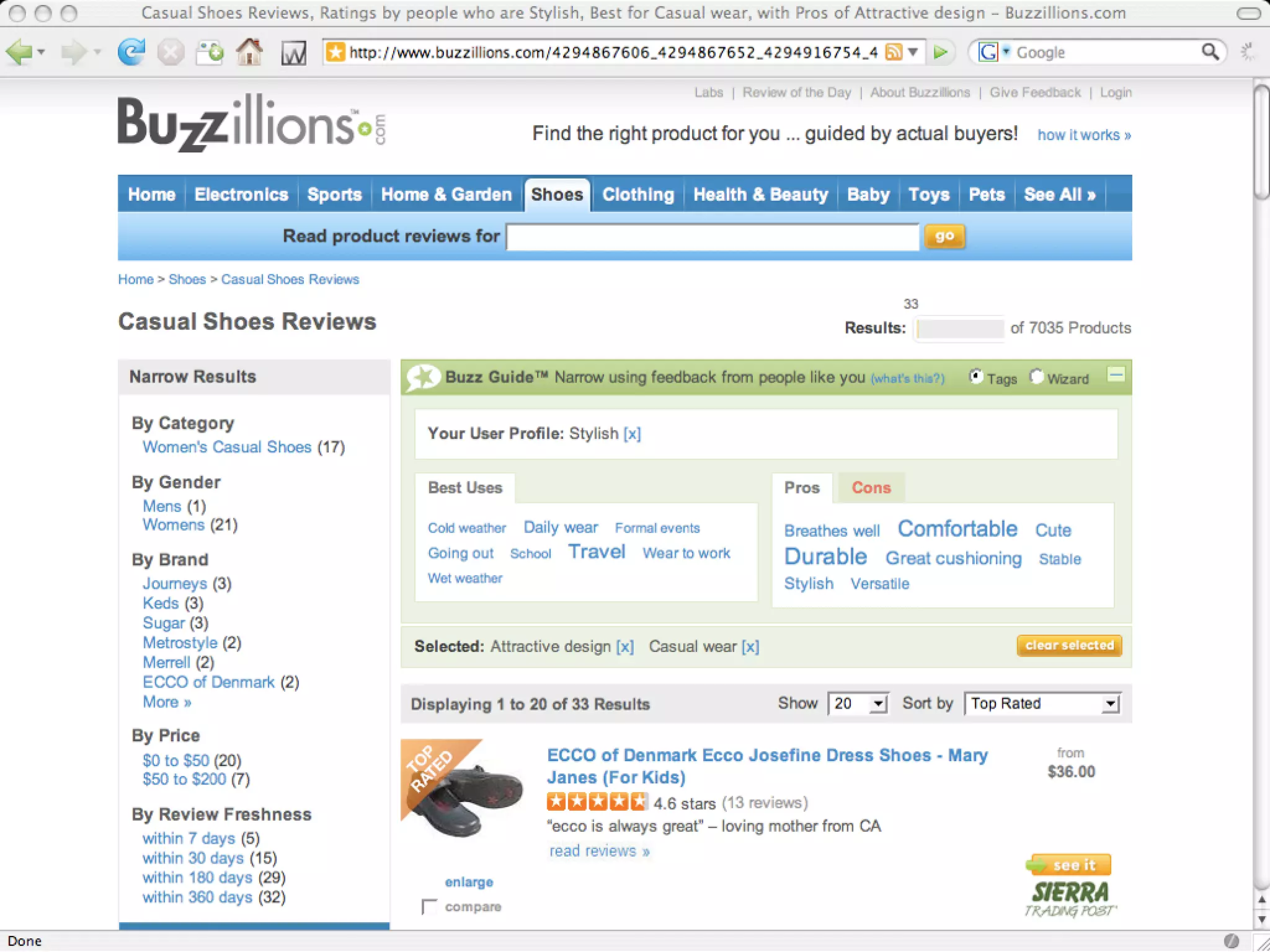Screen dimensions: 1270x952
Task: Click the browser back arrow
Action: [x=19, y=52]
